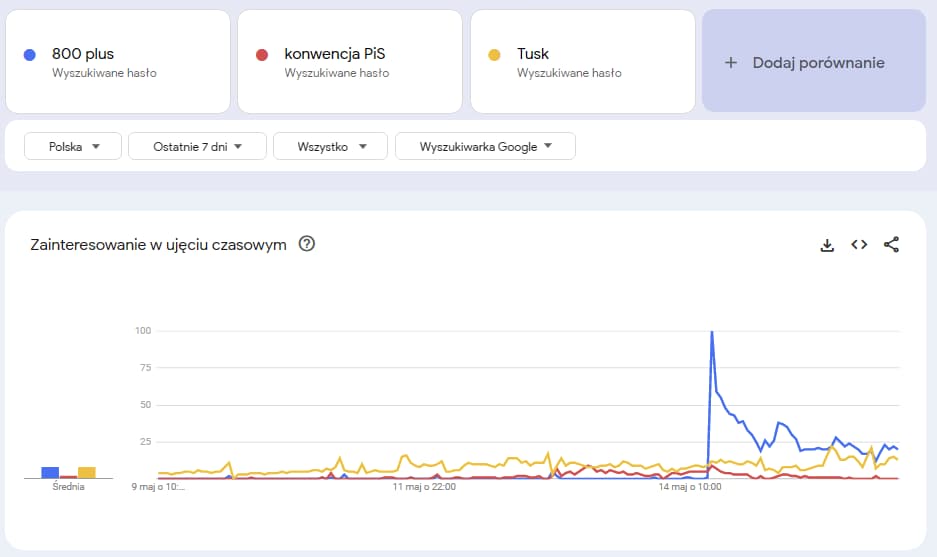
Task: Click the yellow Średnia average bar
Action: 87,473
